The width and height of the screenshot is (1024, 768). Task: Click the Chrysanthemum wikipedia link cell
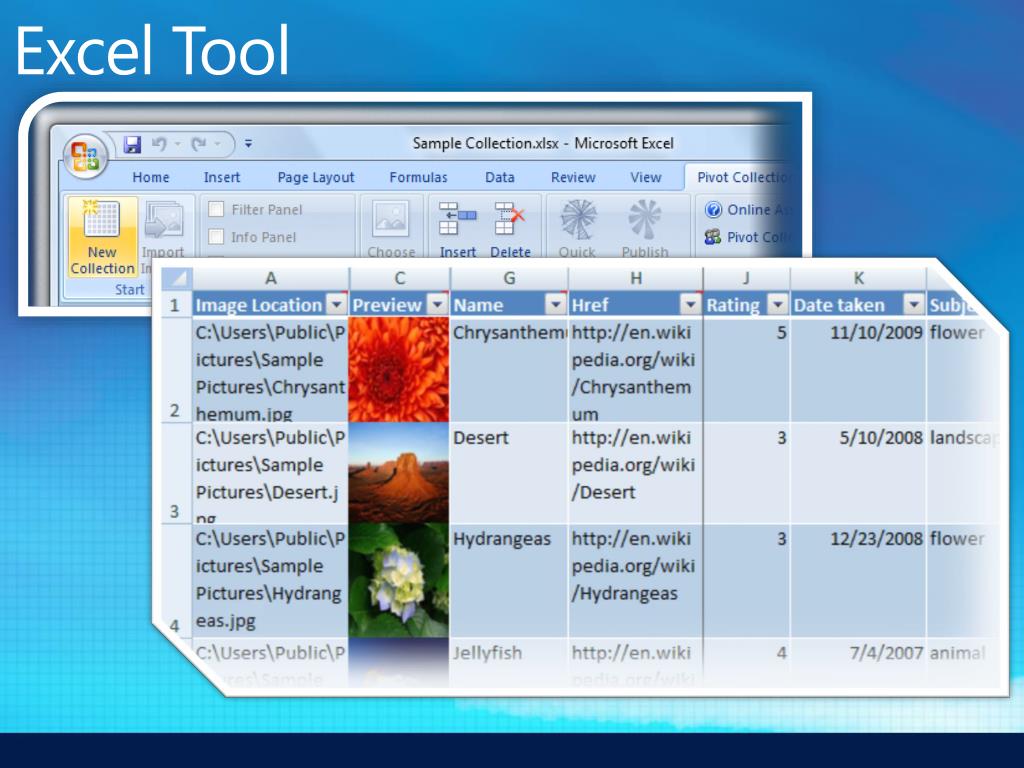[x=635, y=370]
